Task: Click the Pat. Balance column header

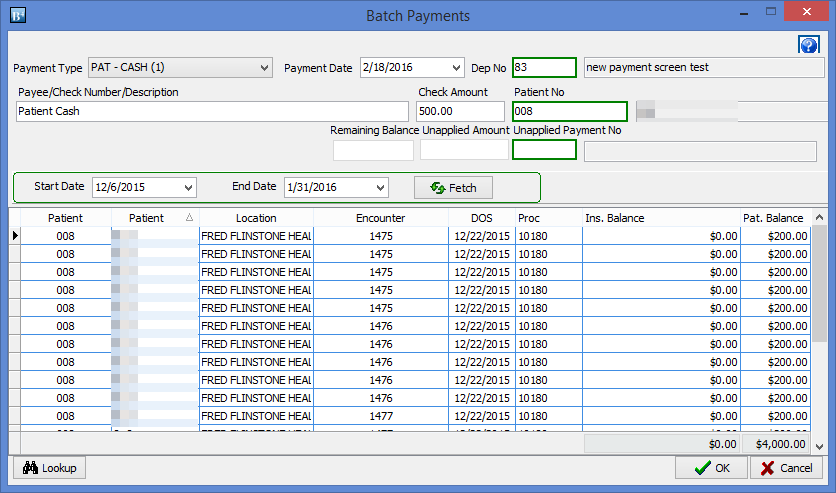Action: [775, 218]
